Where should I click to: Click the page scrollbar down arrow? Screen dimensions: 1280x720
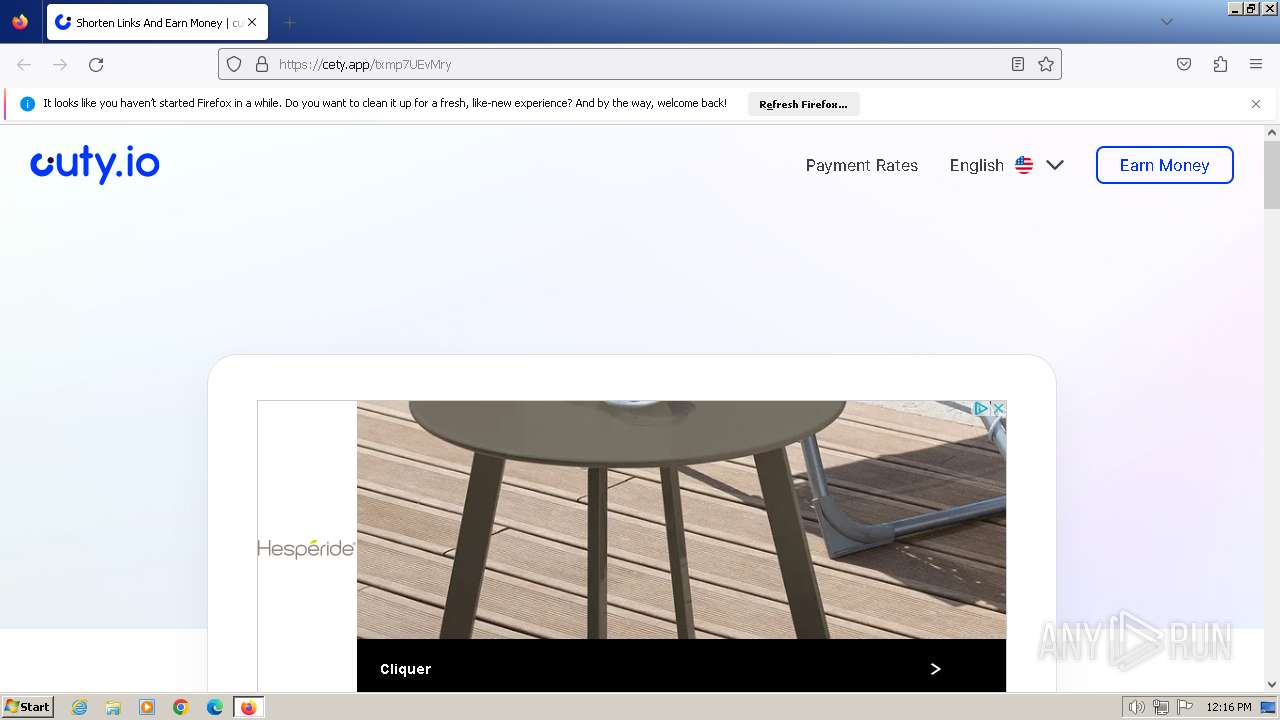point(1272,685)
